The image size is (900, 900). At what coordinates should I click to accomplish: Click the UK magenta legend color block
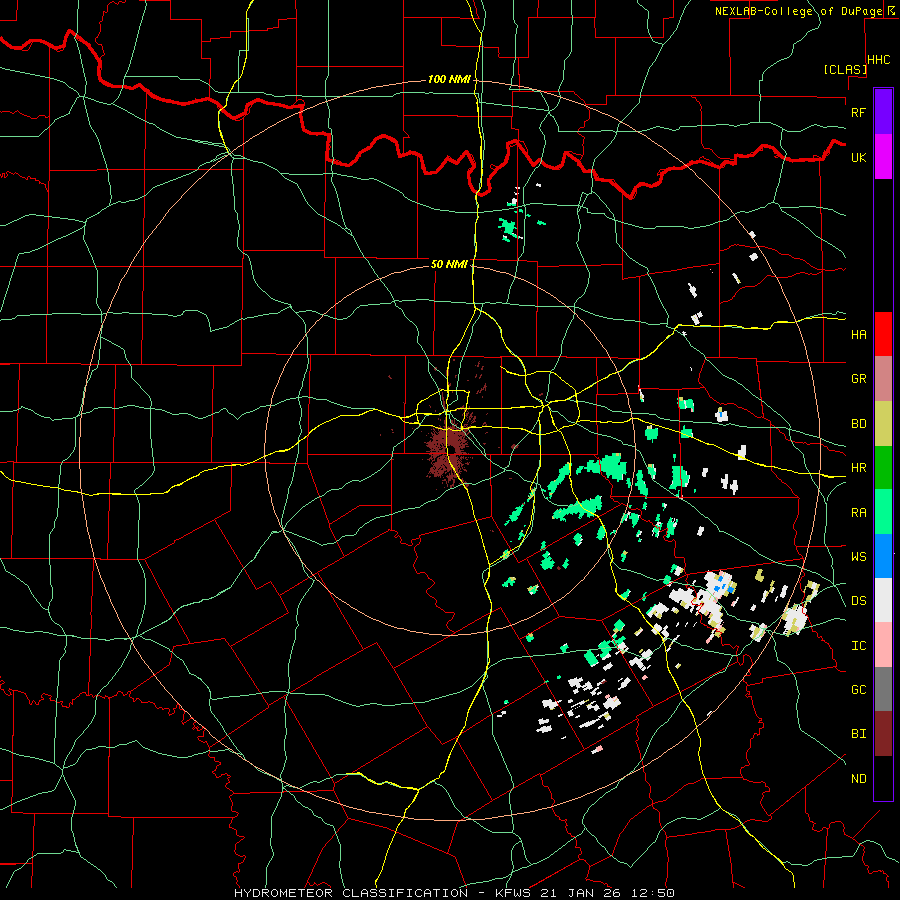click(x=883, y=157)
